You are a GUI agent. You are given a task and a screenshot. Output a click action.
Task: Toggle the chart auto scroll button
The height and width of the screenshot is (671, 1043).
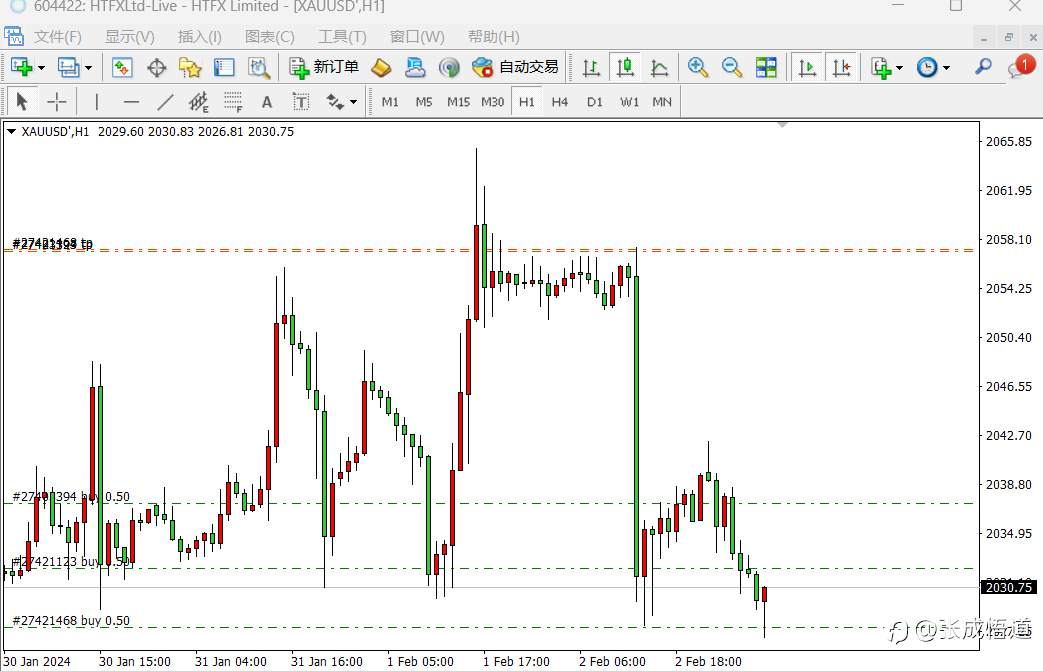[807, 67]
